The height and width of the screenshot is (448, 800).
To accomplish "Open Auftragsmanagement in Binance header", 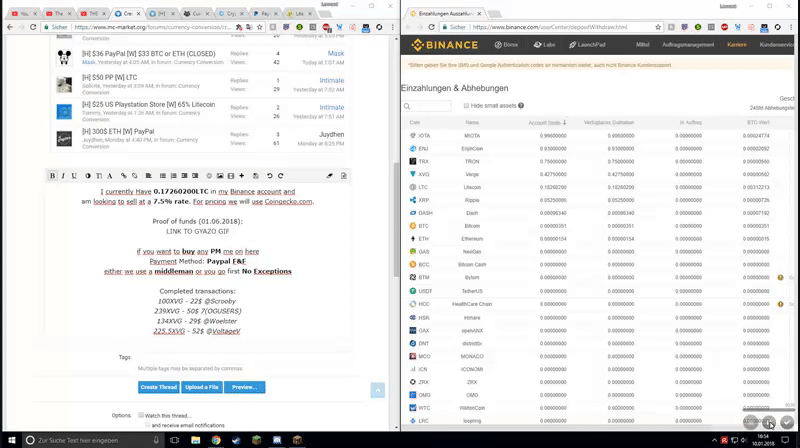I will (688, 45).
